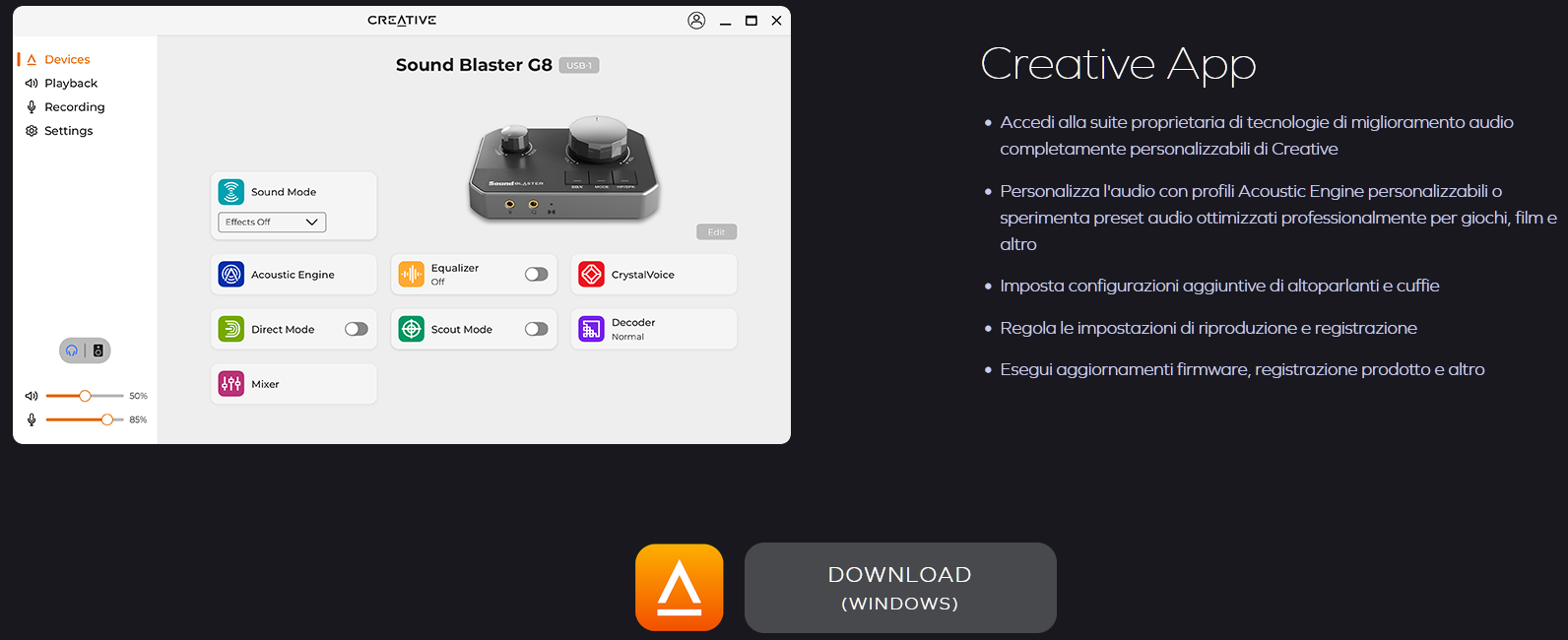
Task: Click the Playback speaker icon in sidebar
Action: [32, 83]
